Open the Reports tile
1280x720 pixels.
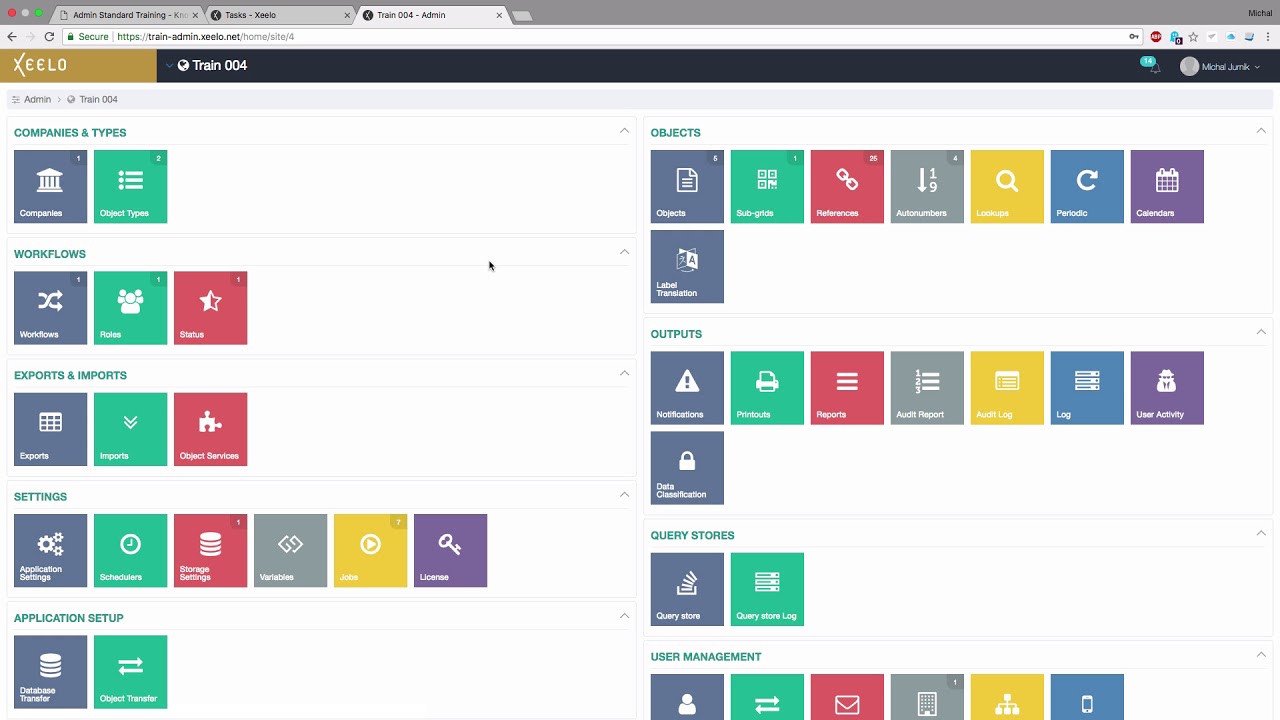[847, 388]
